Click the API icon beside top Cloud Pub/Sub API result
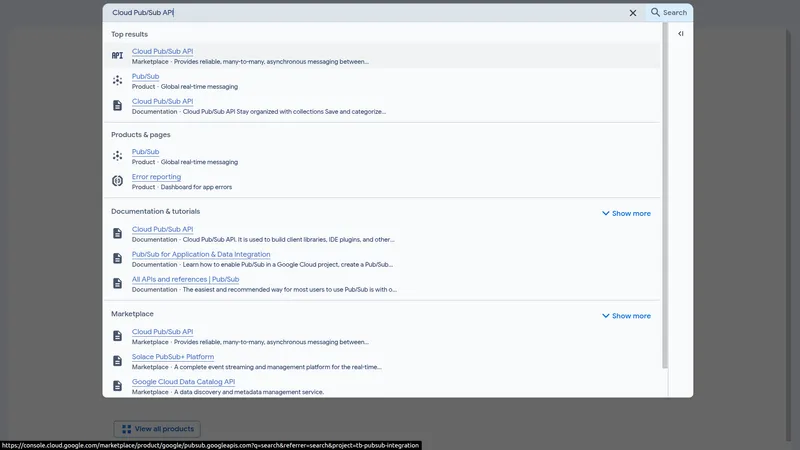 (x=117, y=55)
